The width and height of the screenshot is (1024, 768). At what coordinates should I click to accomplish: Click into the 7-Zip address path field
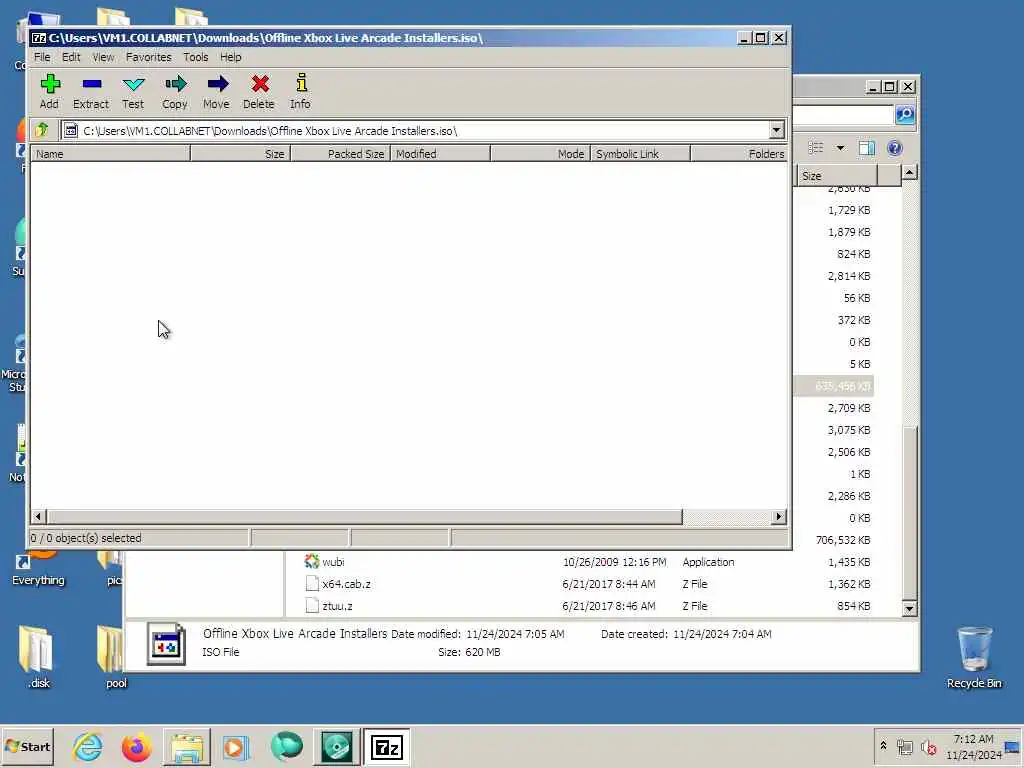point(415,131)
